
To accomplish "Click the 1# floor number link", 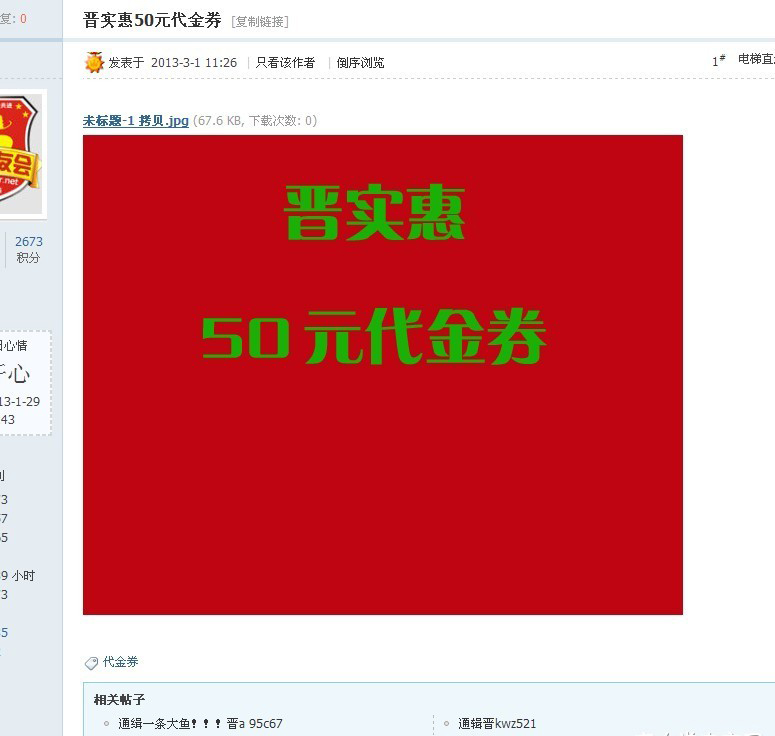I will [719, 60].
